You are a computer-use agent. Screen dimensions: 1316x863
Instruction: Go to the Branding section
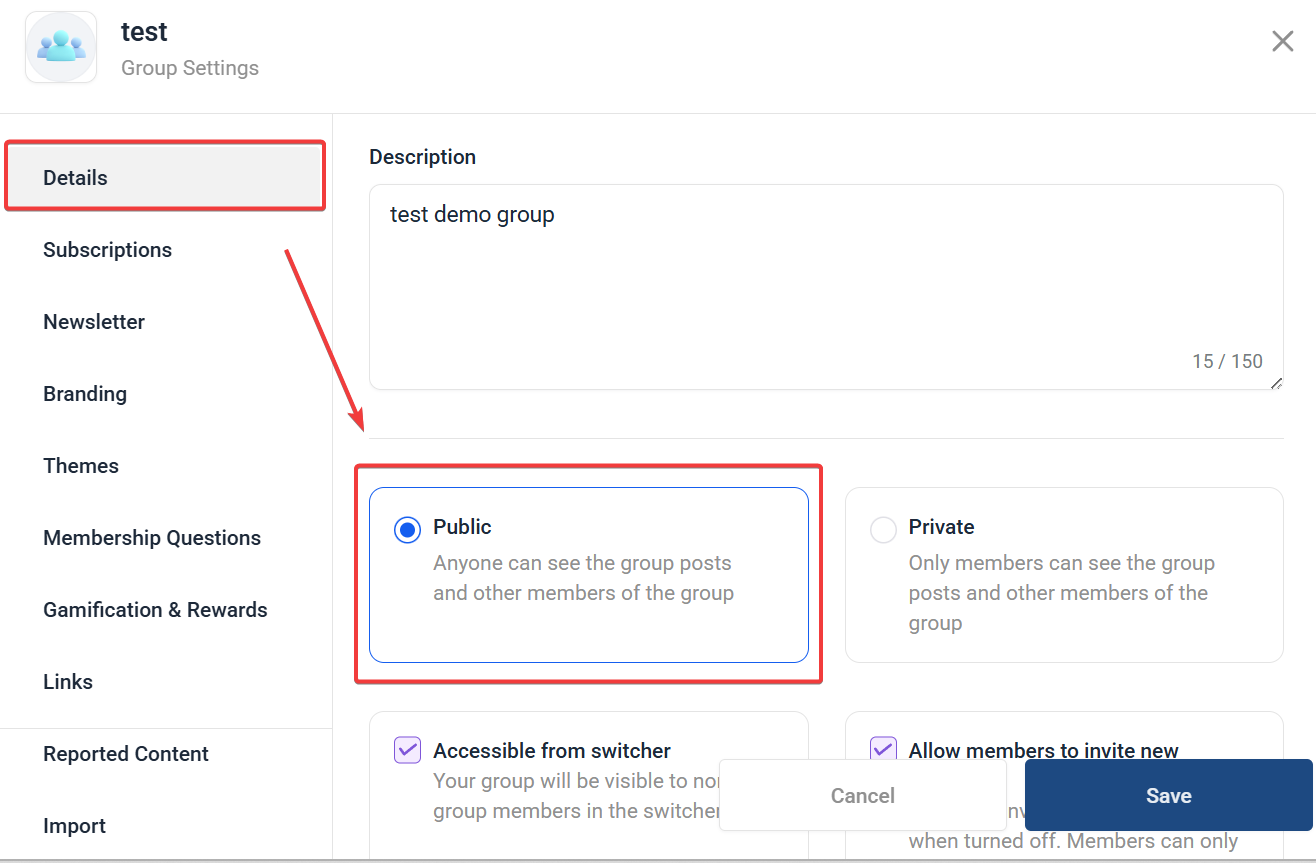click(85, 394)
